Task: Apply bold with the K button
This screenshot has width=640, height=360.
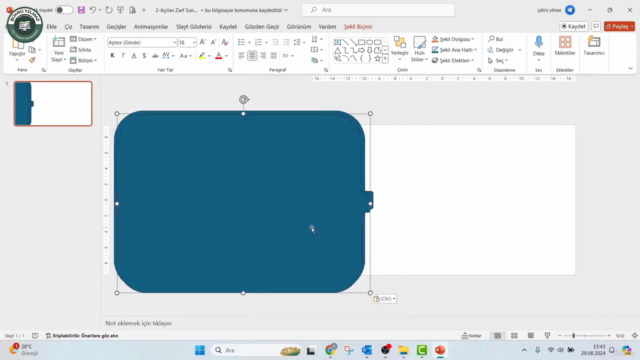Action: pyautogui.click(x=112, y=56)
